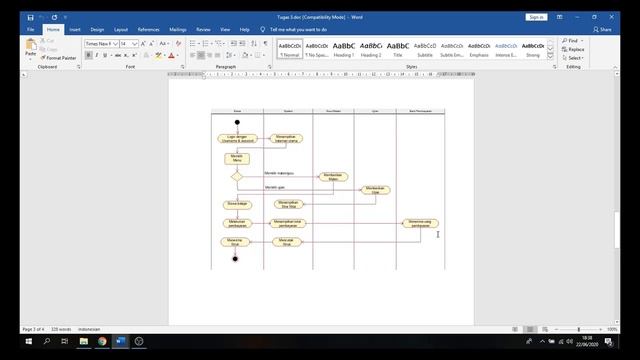Open Chrome from the taskbar
Screen dimensions: 640x360
point(102,341)
